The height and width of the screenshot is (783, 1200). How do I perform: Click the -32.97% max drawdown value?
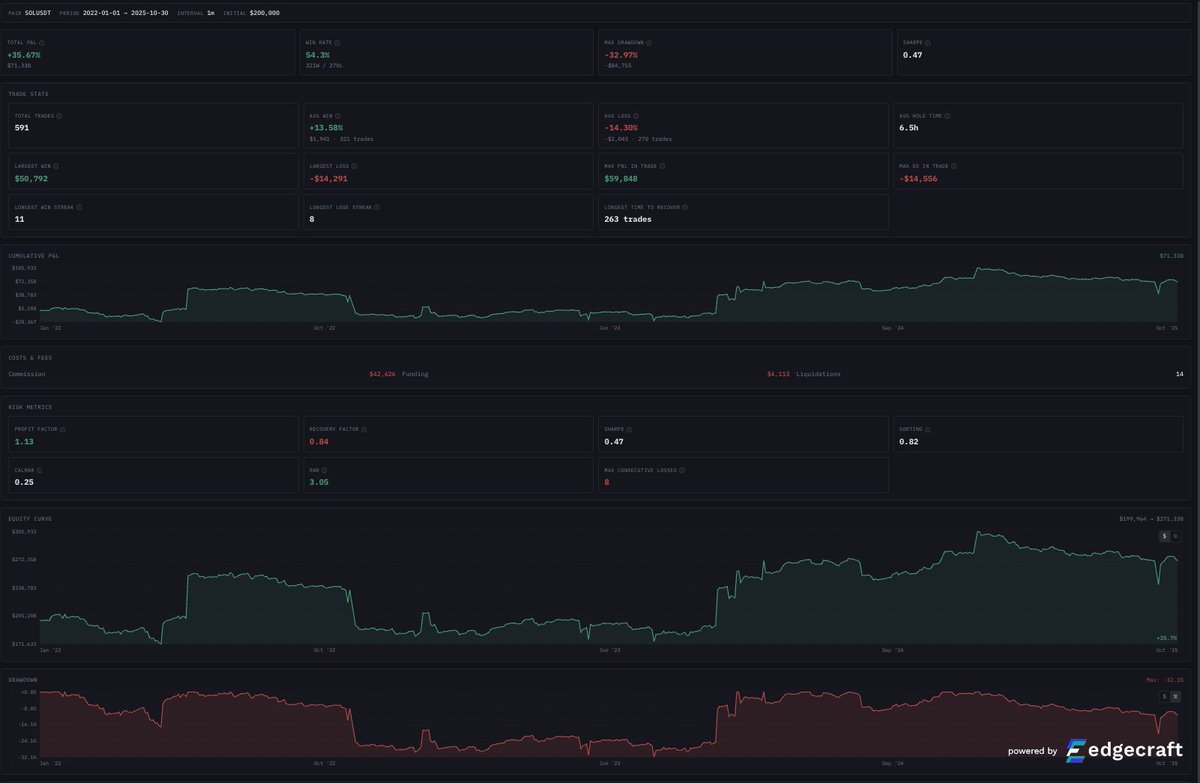tap(621, 55)
